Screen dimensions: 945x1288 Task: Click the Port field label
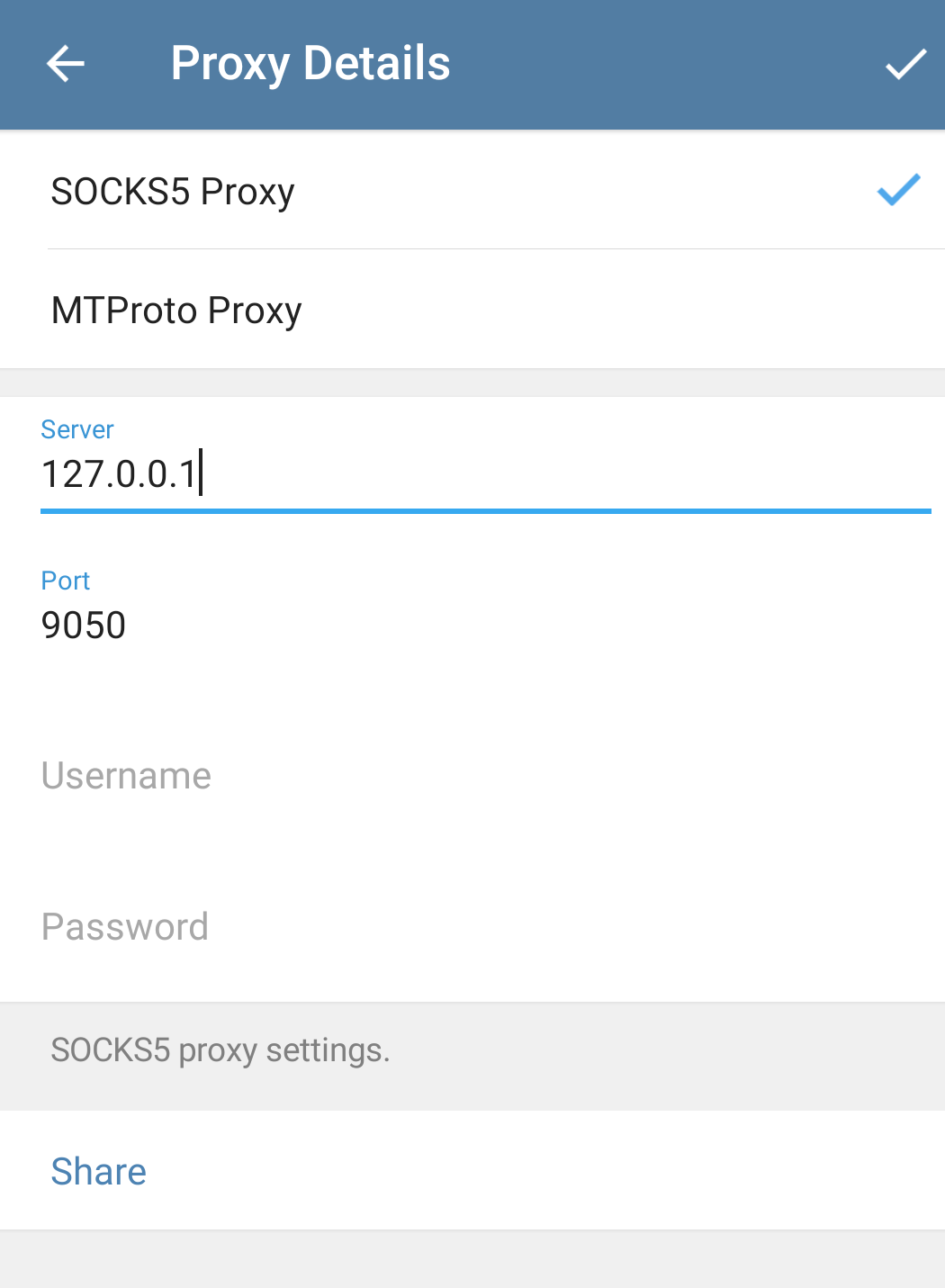(66, 581)
